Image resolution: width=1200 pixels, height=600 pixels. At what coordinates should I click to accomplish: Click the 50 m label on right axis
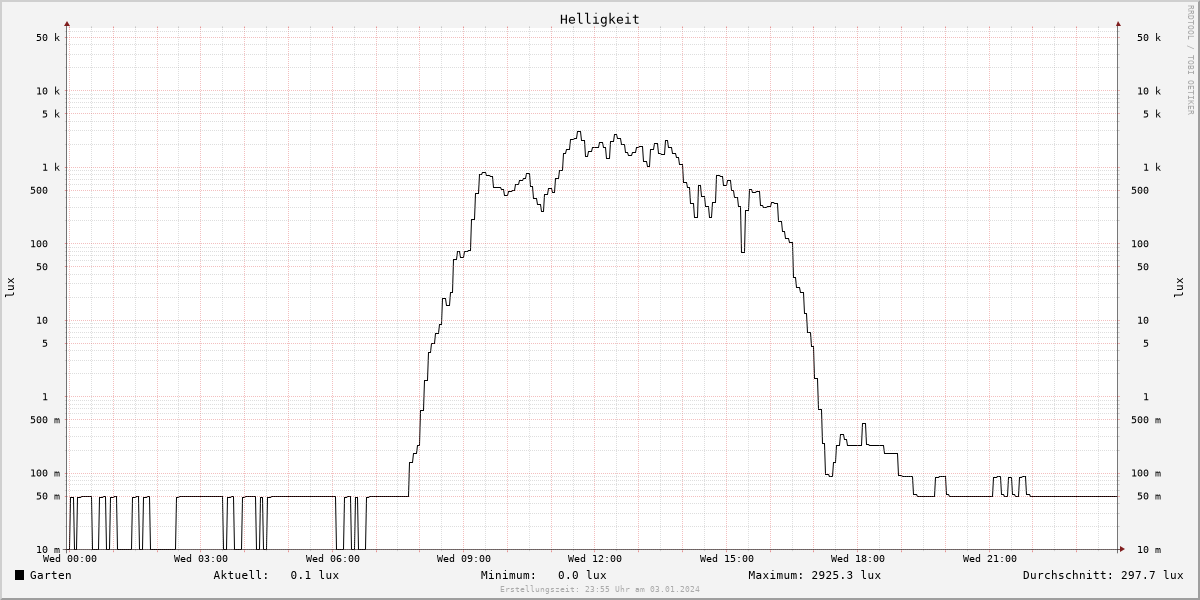1149,497
